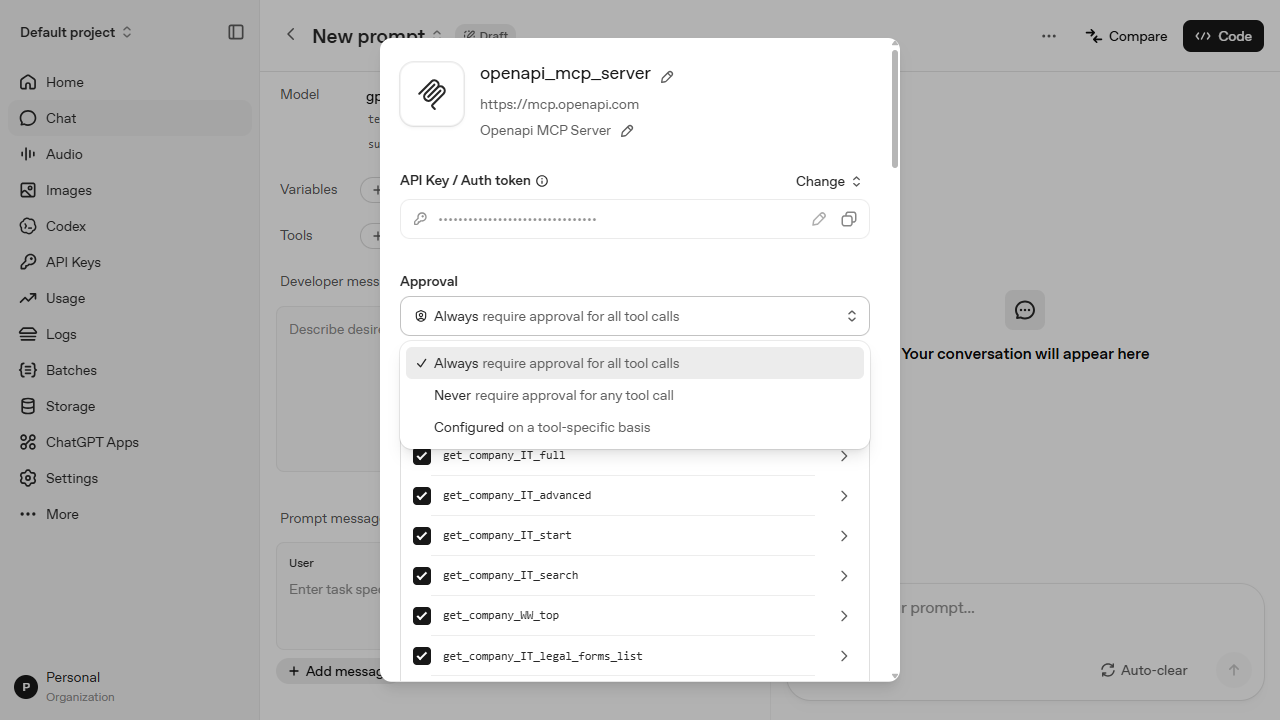Viewport: 1280px width, 720px height.
Task: Click the get_company_WW_top tool name
Action: (x=501, y=616)
